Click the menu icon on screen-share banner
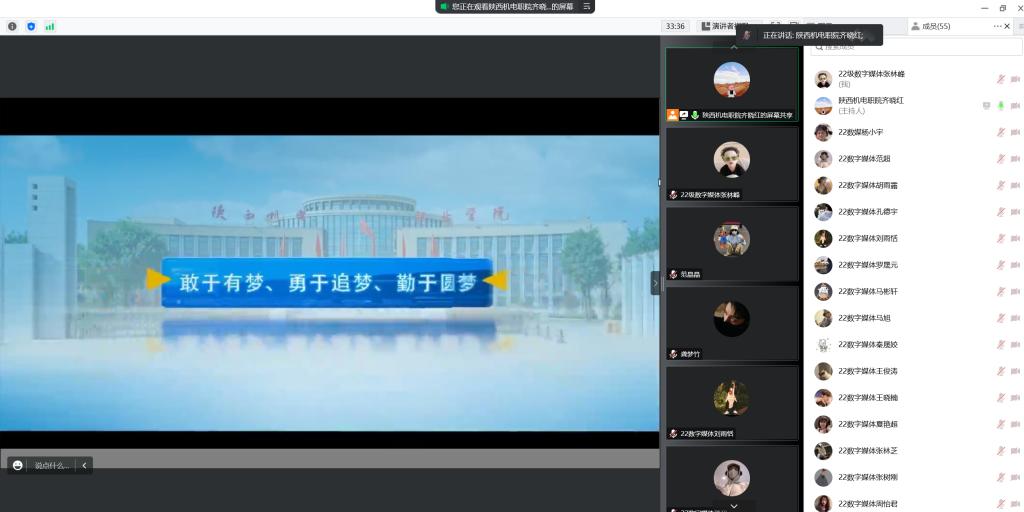Screen dimensions: 1024x512 click(x=587, y=6)
